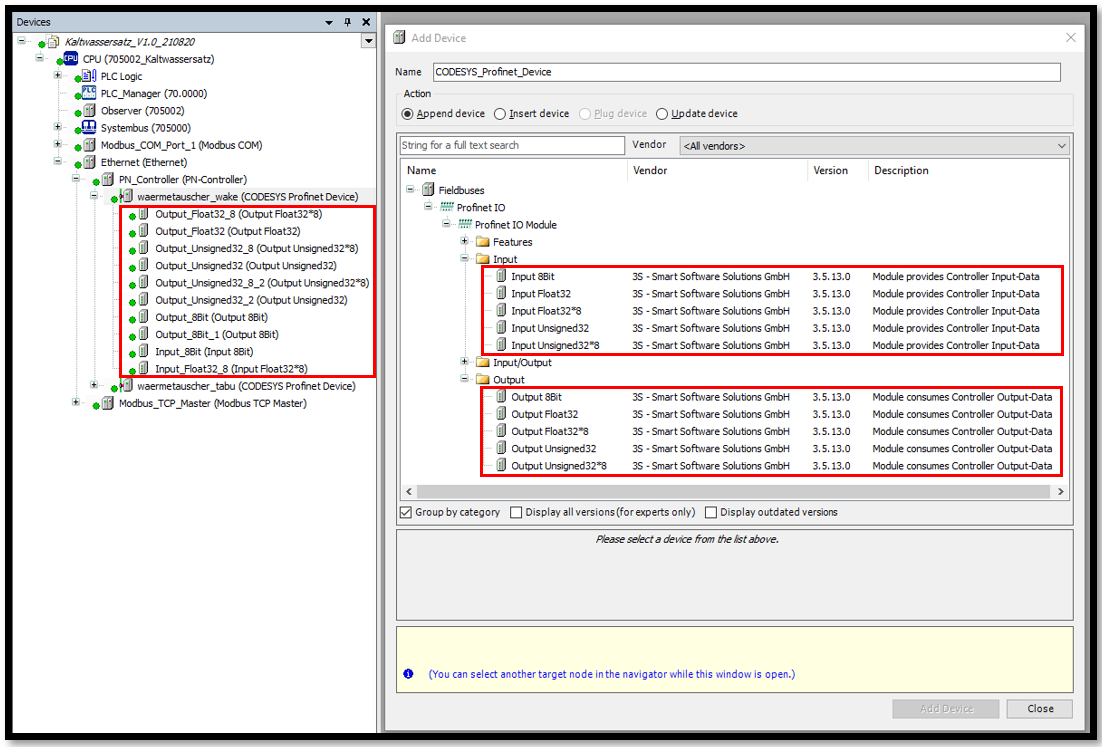Click the PLC Logic icon

[x=89, y=76]
